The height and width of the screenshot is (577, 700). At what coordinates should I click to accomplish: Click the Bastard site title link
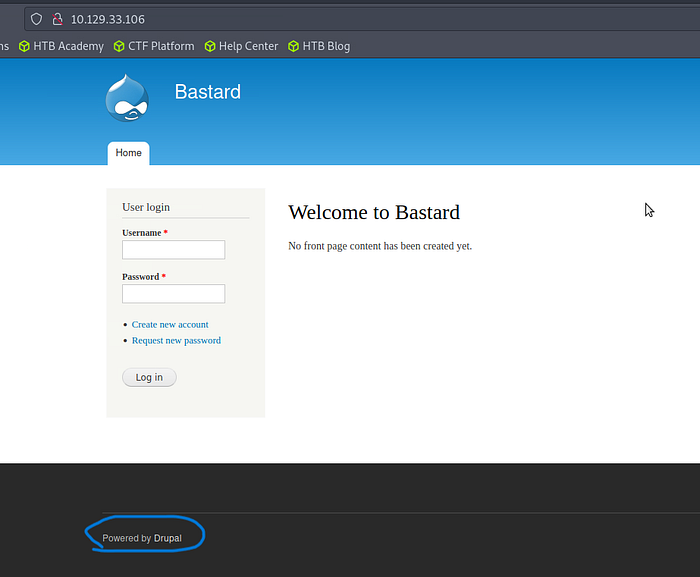pyautogui.click(x=208, y=92)
